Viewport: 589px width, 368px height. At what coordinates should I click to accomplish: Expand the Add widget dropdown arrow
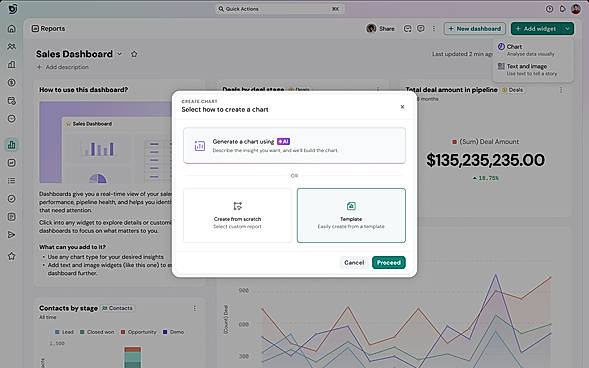[x=567, y=29]
